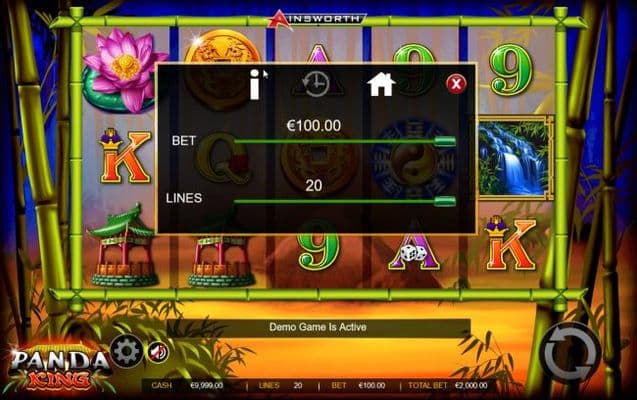This screenshot has width=637, height=400.
Task: Click the Ainsworth logo at top
Action: [318, 19]
